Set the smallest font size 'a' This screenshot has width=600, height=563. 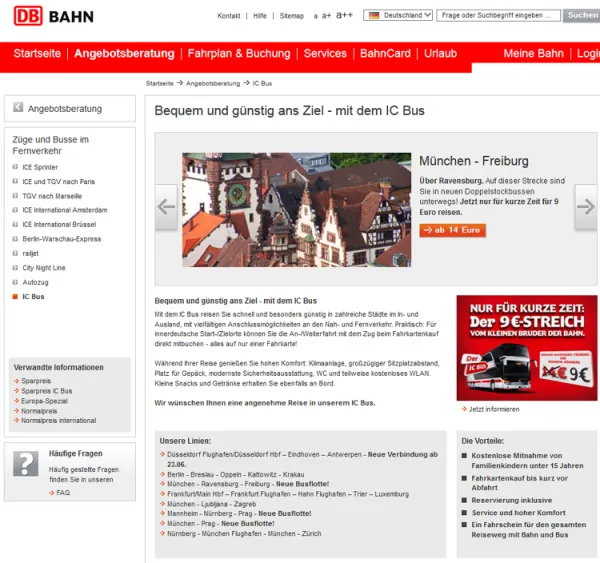point(316,16)
